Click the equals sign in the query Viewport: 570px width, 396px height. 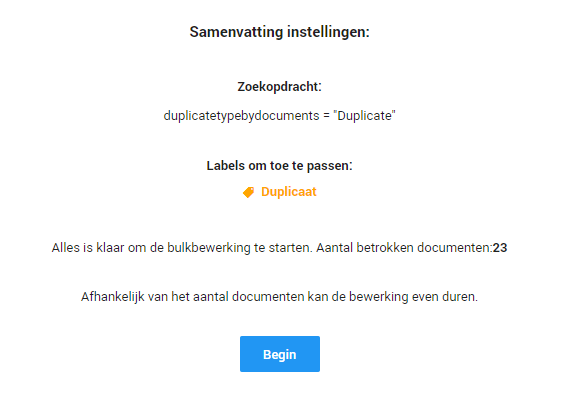326,116
